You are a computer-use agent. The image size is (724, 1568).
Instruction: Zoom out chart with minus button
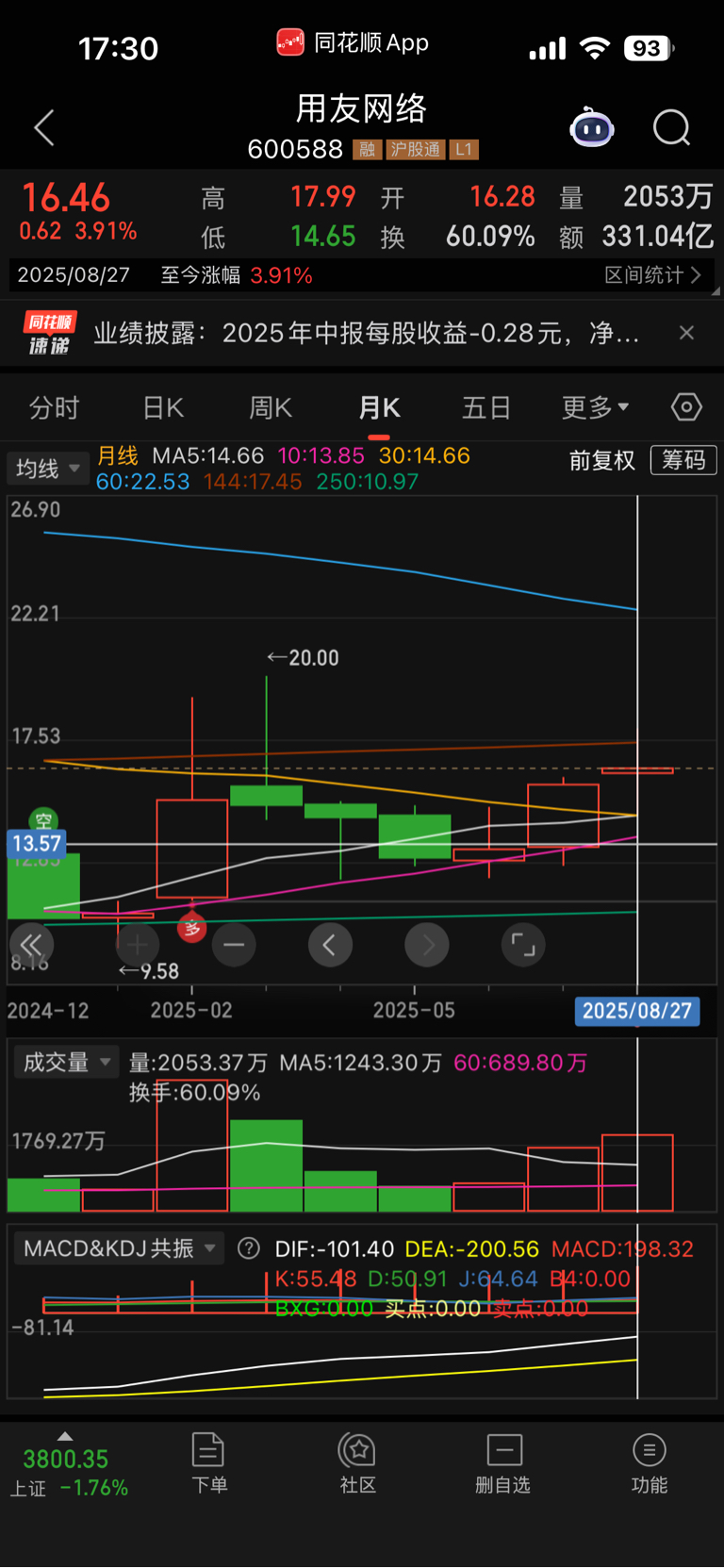pyautogui.click(x=234, y=945)
